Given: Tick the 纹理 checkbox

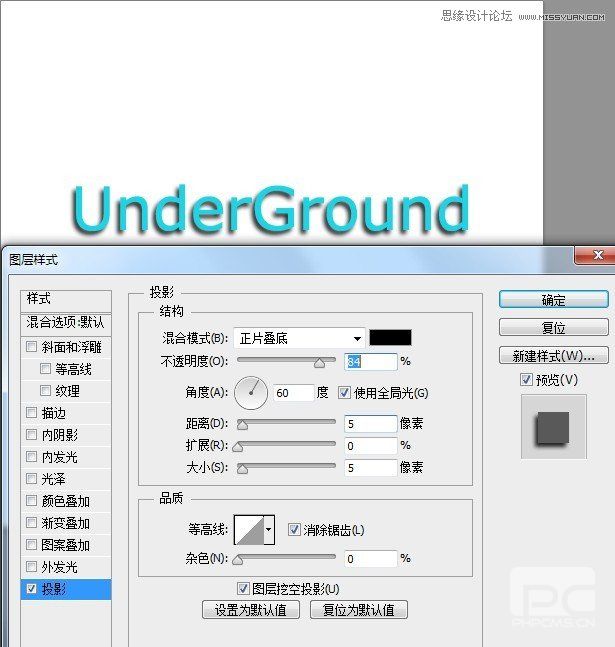Looking at the screenshot, I should click(x=45, y=390).
